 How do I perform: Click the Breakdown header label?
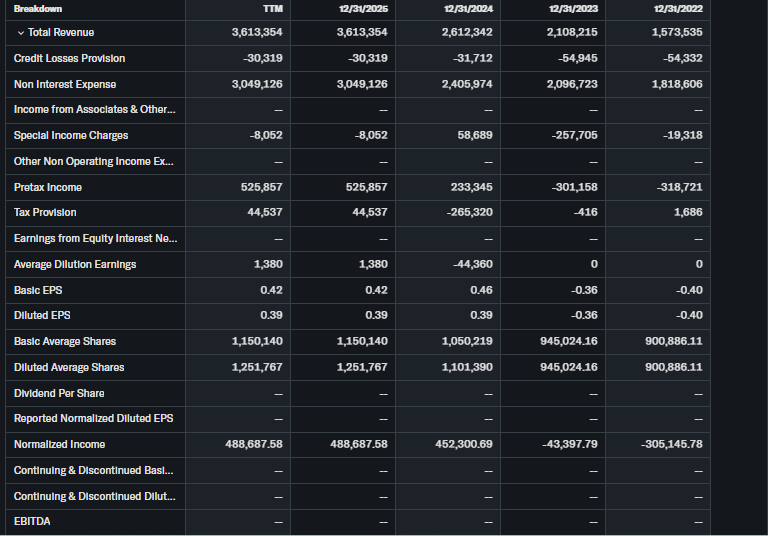[x=38, y=9]
